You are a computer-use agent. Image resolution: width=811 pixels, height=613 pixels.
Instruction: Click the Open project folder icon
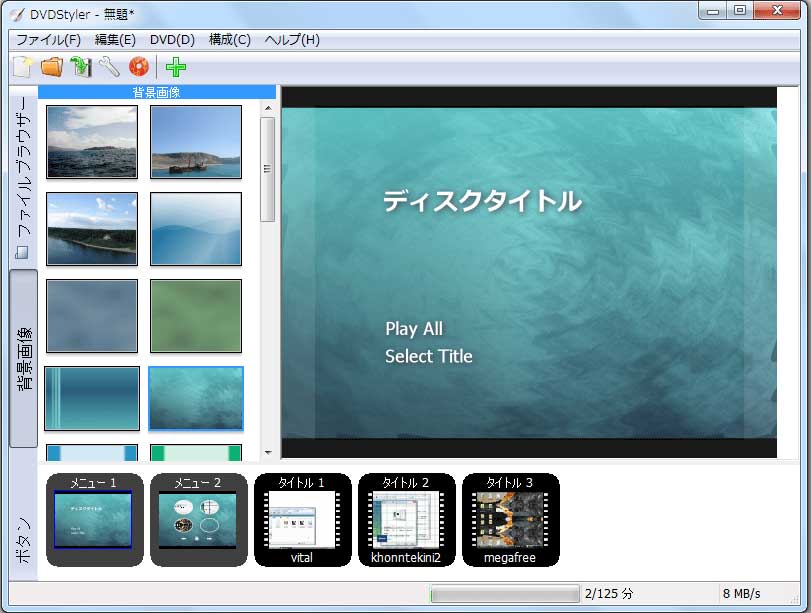pyautogui.click(x=52, y=67)
